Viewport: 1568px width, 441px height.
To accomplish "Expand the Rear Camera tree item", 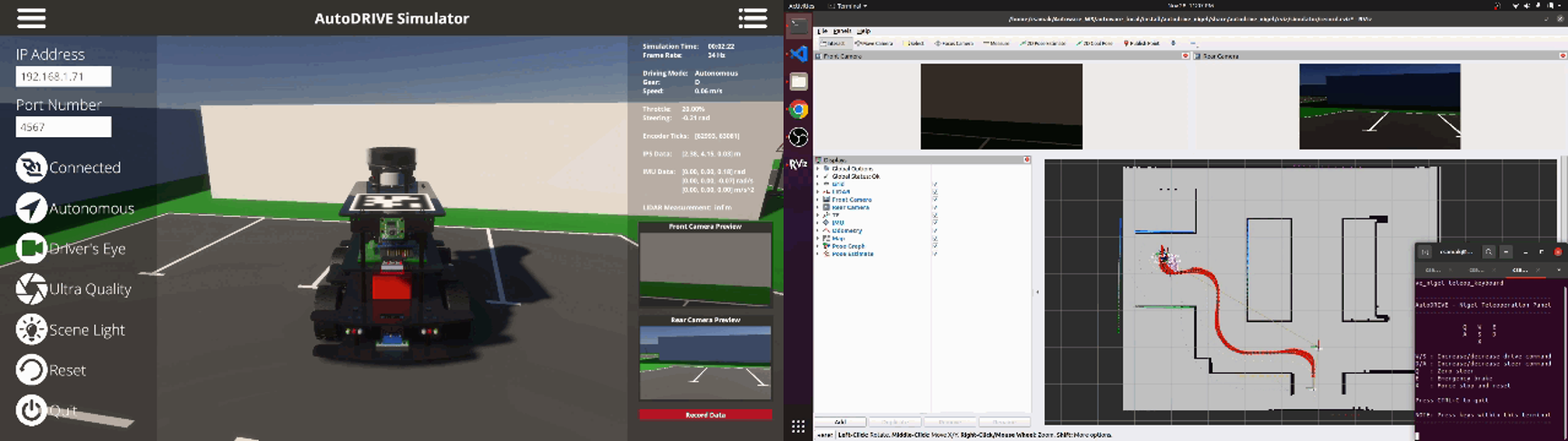I will (819, 207).
